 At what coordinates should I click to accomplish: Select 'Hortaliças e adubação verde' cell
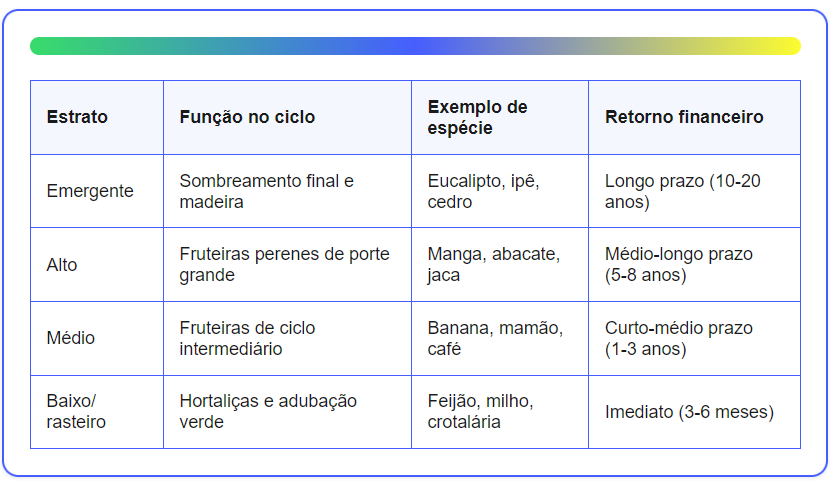point(287,412)
